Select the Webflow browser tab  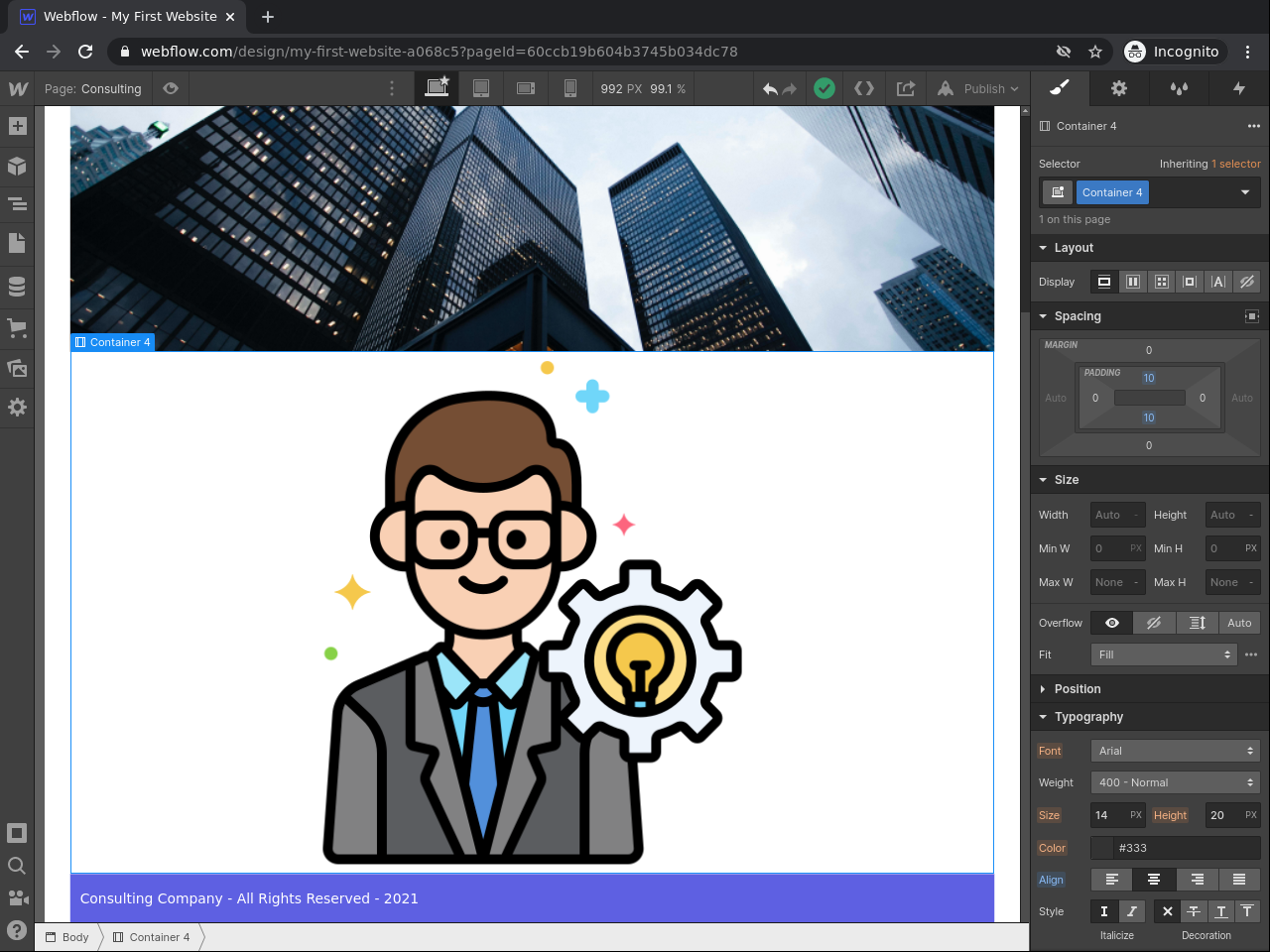point(129,17)
